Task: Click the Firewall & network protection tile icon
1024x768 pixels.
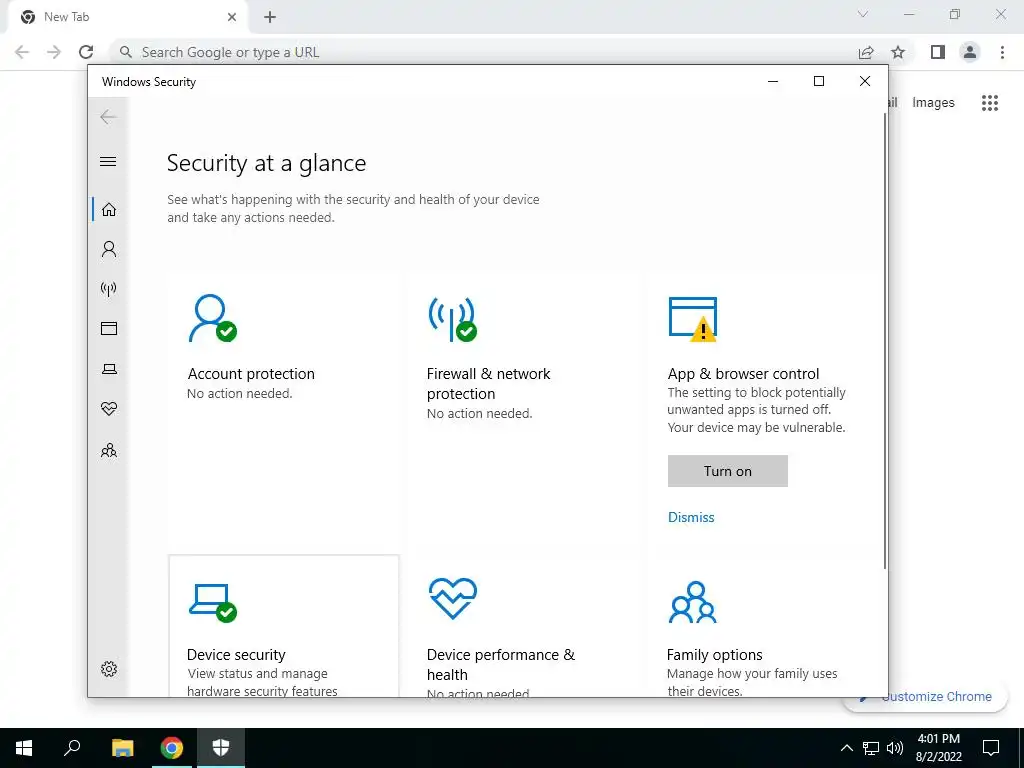Action: [x=453, y=319]
